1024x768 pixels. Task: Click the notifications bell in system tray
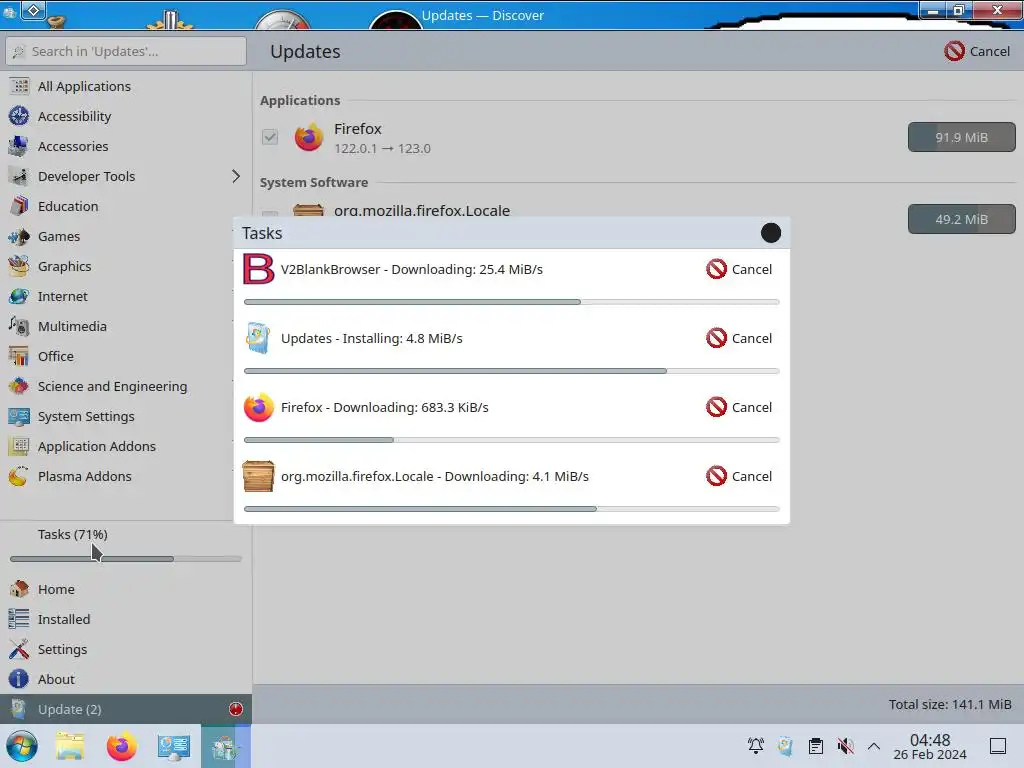point(756,746)
